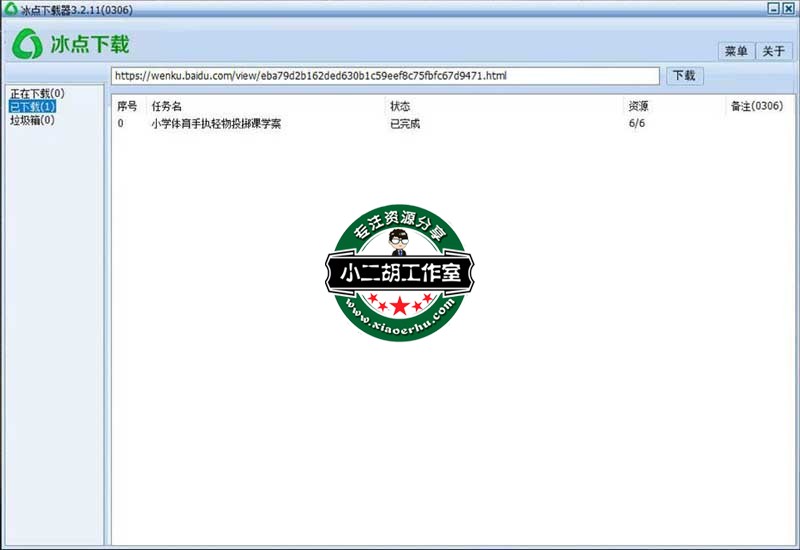The image size is (800, 550).
Task: Focus the wenku.baidu.com URL input field
Action: pos(385,76)
